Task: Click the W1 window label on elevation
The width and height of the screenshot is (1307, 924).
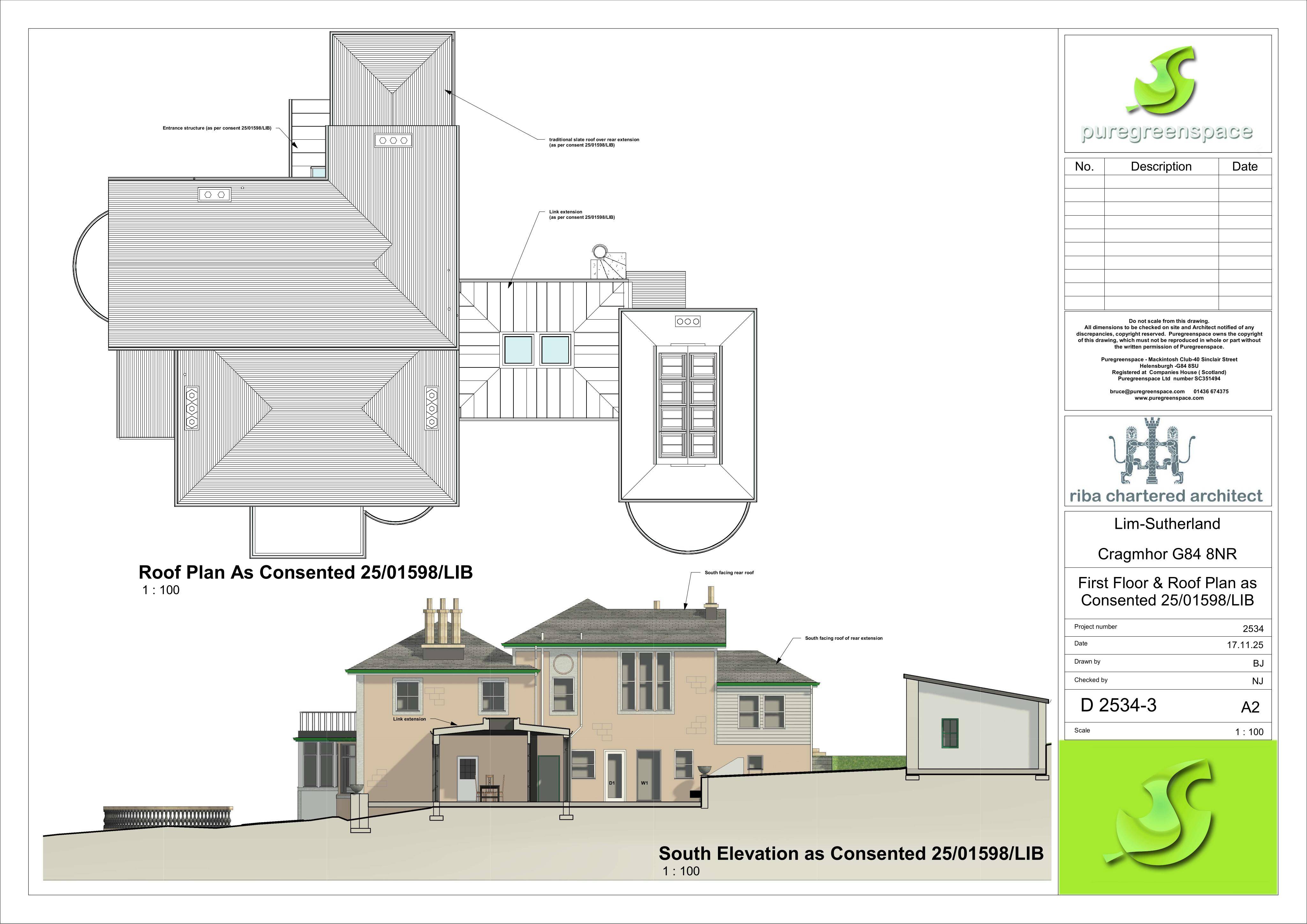Action: coord(644,783)
